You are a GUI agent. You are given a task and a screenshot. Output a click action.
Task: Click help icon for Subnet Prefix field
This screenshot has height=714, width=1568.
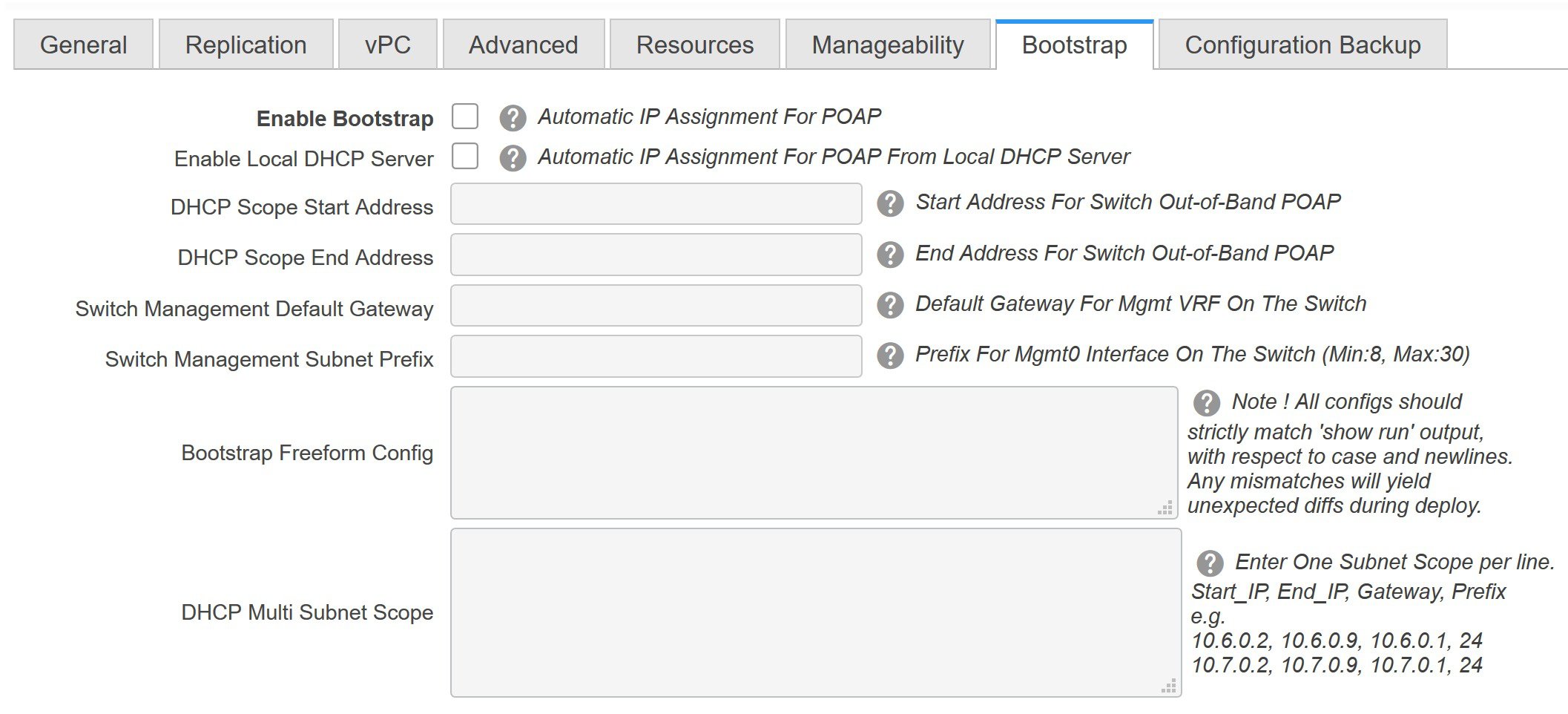tap(890, 356)
